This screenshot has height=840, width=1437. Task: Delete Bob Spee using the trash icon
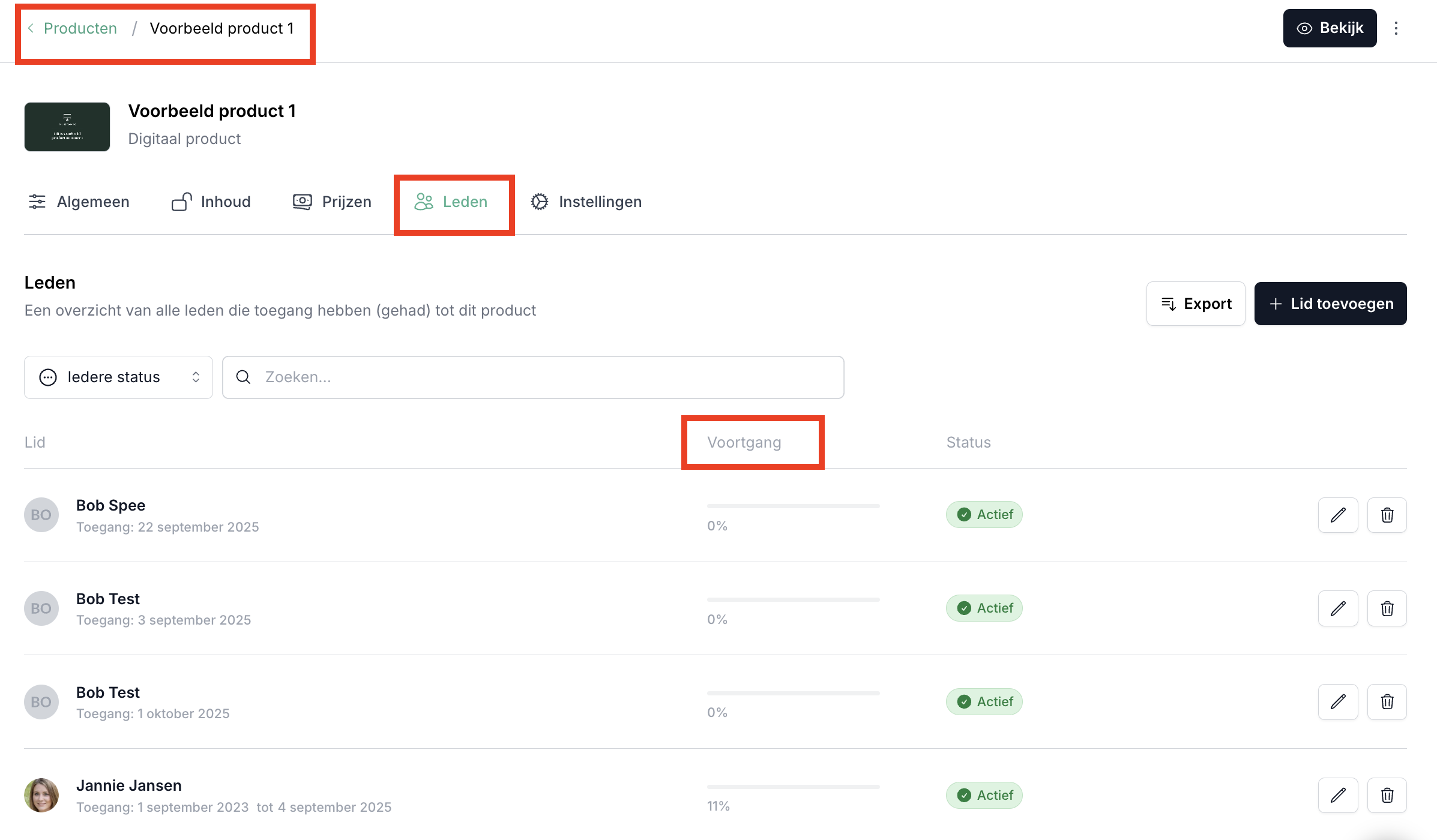coord(1387,515)
